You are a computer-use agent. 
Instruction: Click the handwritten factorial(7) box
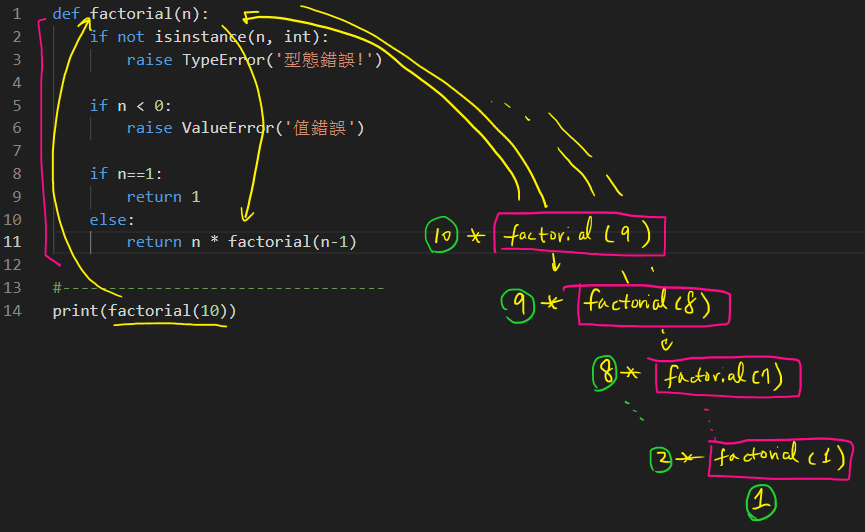pos(727,376)
